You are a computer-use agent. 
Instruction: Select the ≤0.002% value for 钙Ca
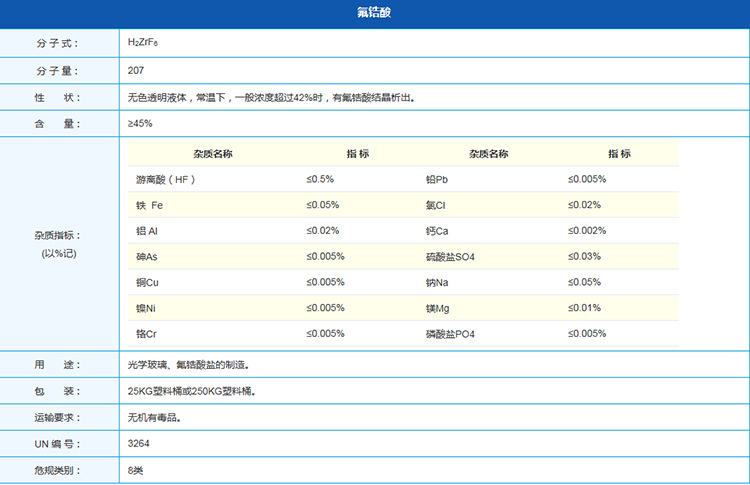pos(587,231)
